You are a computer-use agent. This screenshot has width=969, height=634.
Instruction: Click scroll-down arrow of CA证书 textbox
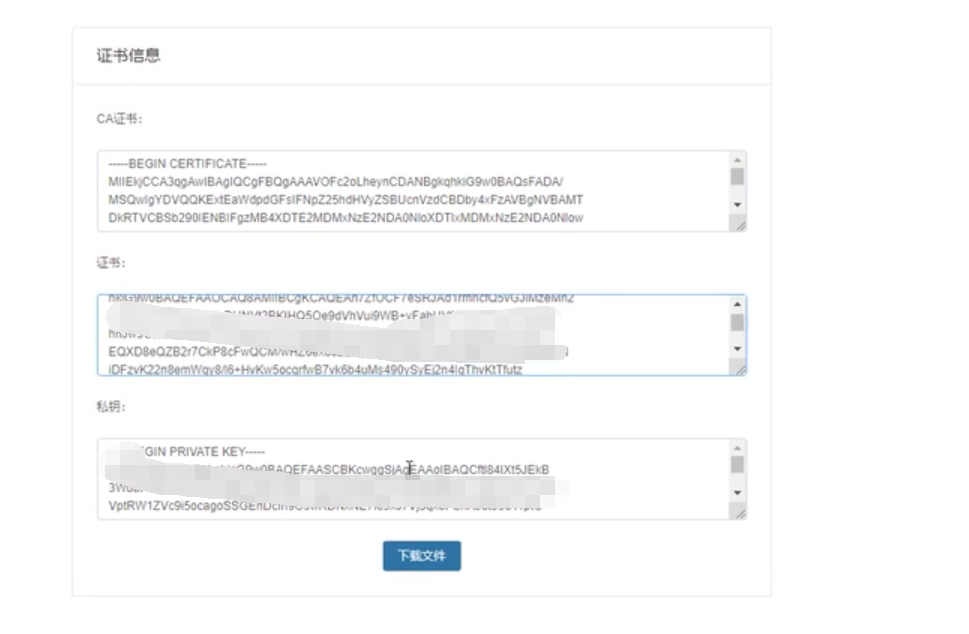tap(737, 205)
